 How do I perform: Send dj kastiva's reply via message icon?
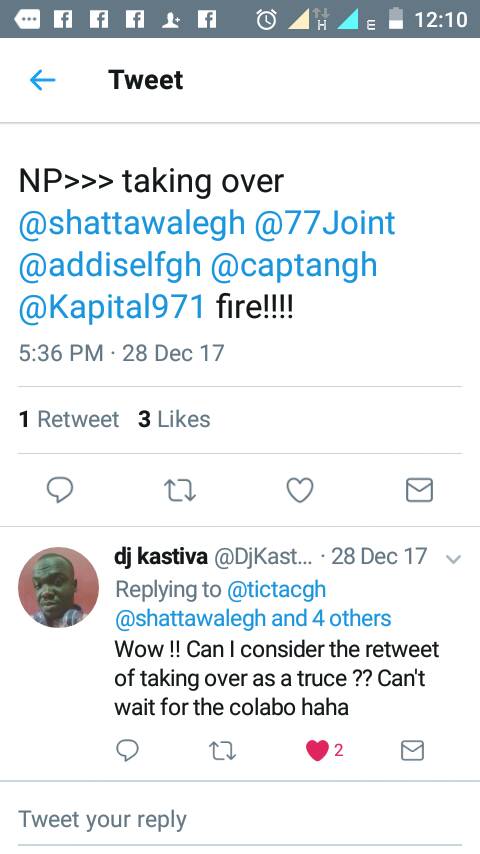412,751
